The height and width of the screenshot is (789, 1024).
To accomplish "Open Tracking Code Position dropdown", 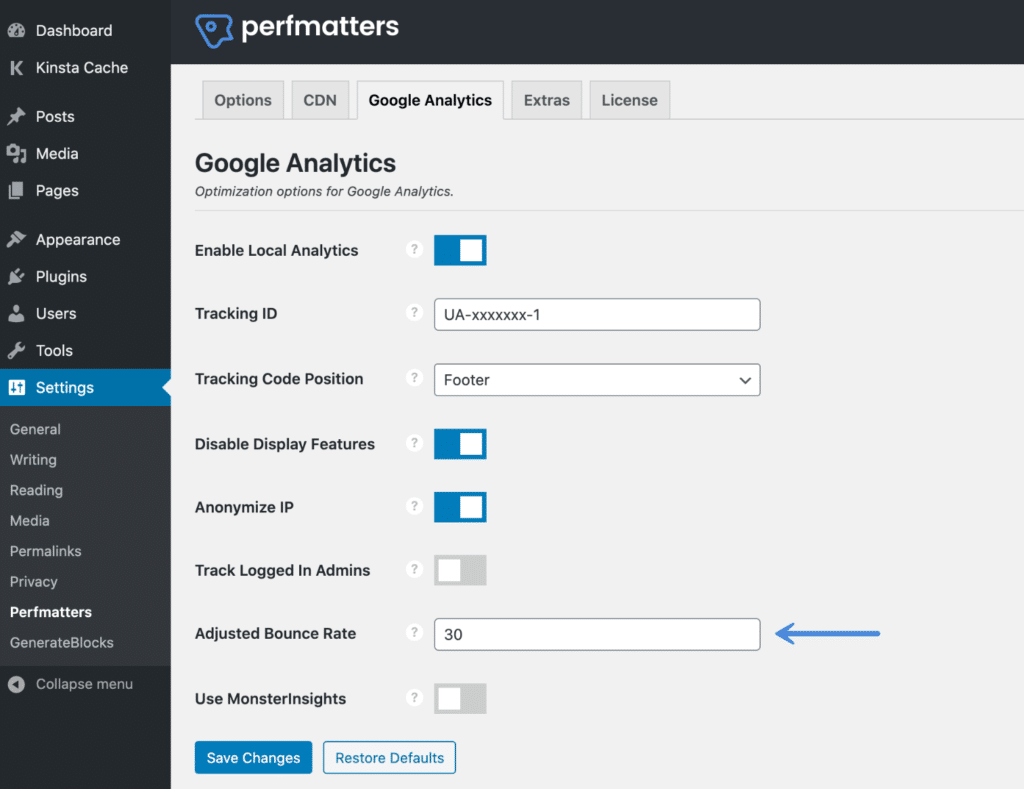I will (597, 380).
